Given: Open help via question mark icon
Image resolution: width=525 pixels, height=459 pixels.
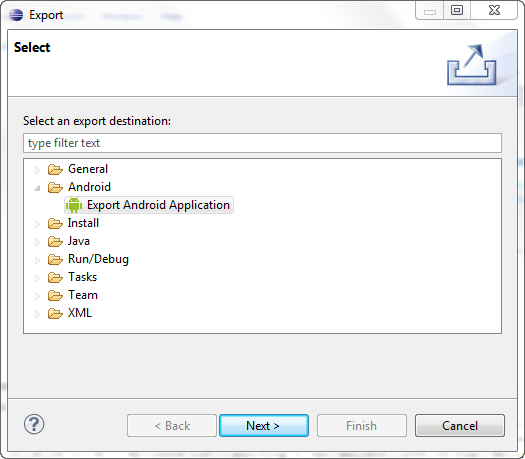Looking at the screenshot, I should point(34,424).
